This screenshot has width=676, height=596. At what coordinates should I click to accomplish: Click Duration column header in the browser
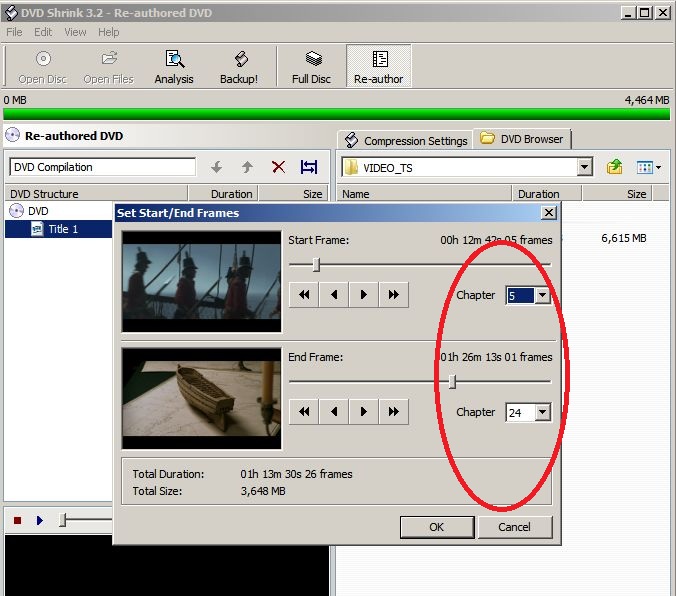point(547,194)
